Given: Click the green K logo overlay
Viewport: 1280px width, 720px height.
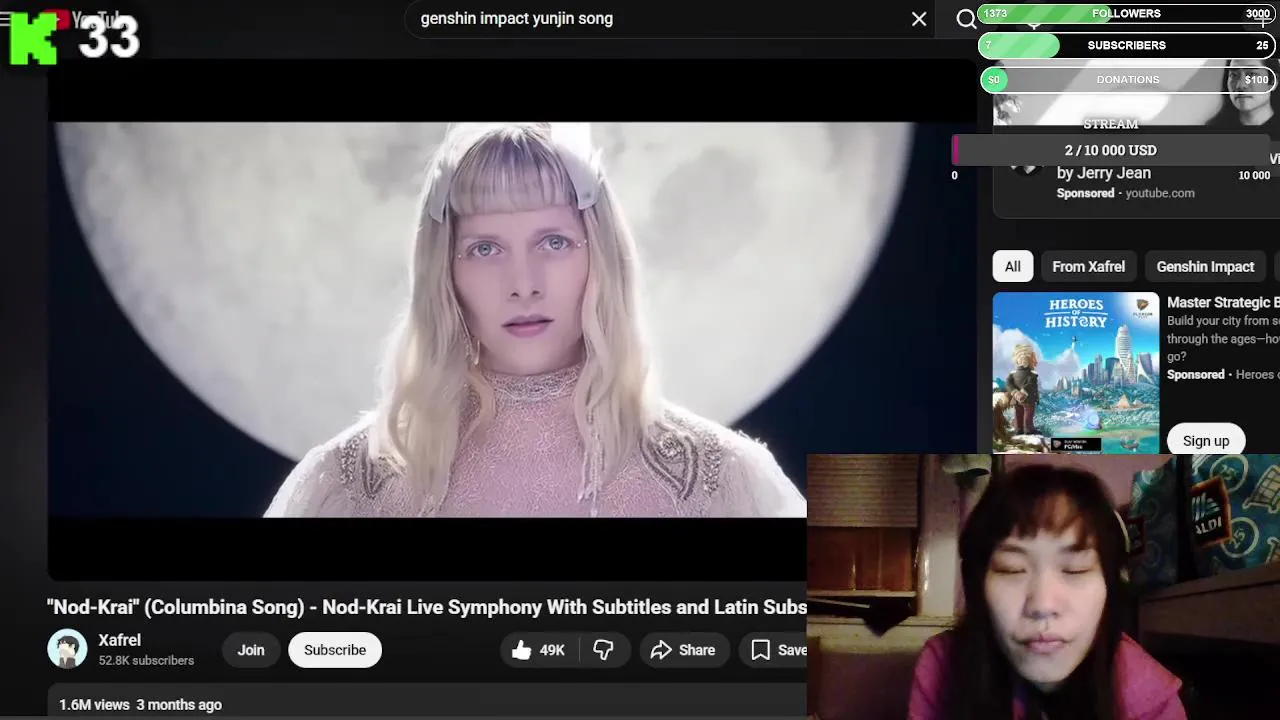Looking at the screenshot, I should [x=34, y=39].
